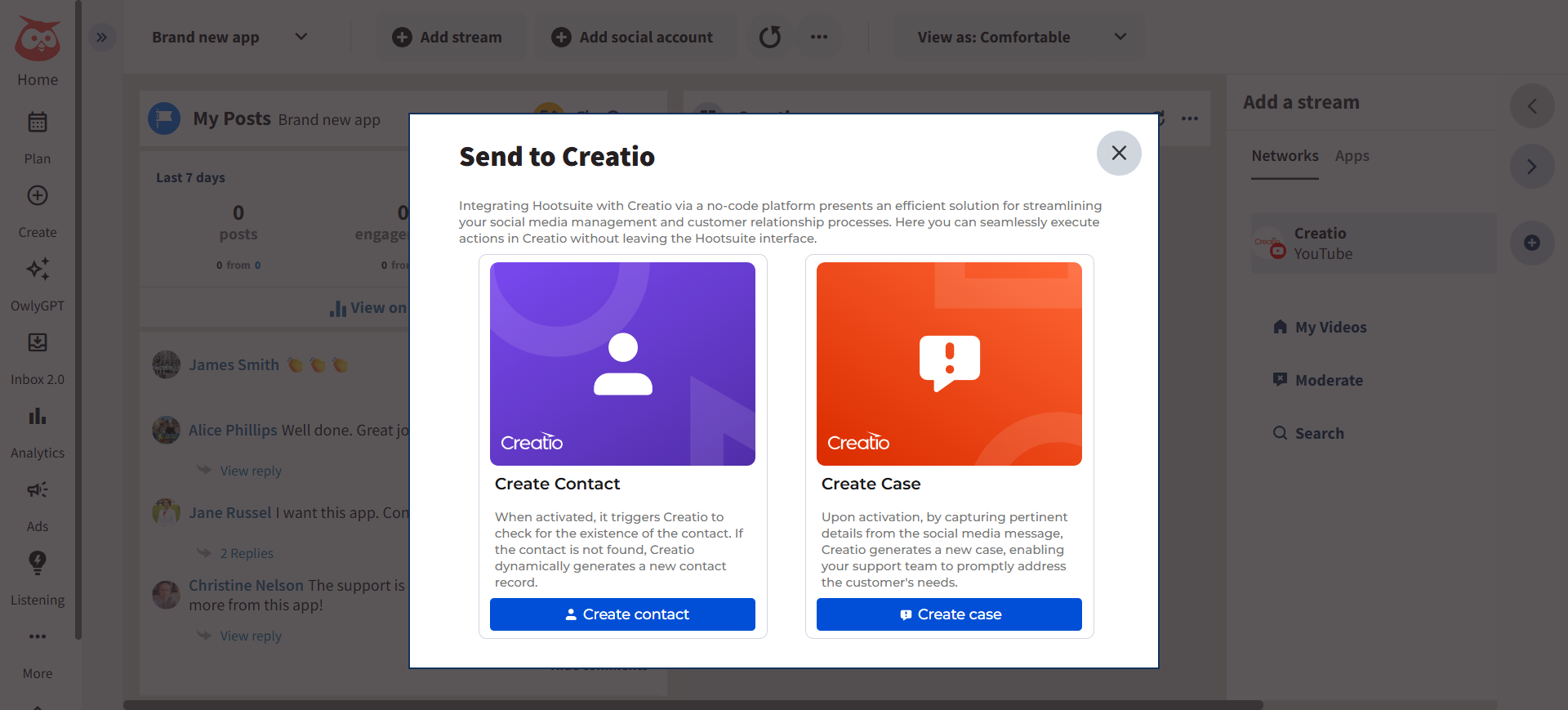Click the Create case button
The width and height of the screenshot is (1568, 710).
tap(949, 614)
